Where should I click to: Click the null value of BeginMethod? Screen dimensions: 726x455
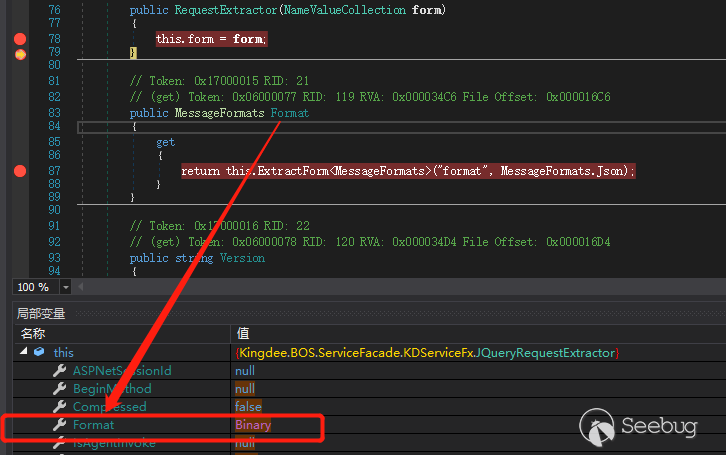(x=245, y=389)
